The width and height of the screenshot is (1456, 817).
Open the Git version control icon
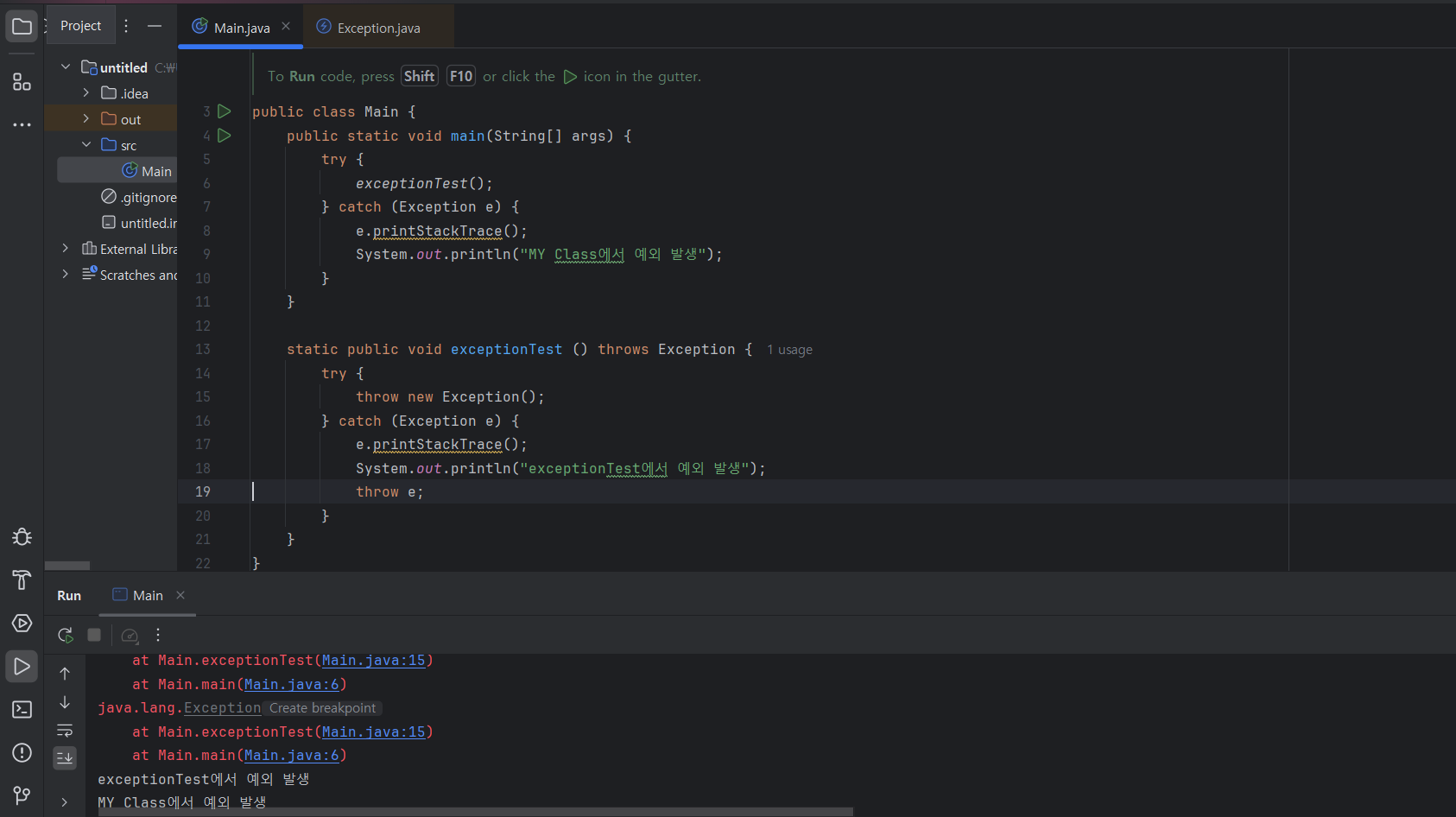[x=22, y=795]
